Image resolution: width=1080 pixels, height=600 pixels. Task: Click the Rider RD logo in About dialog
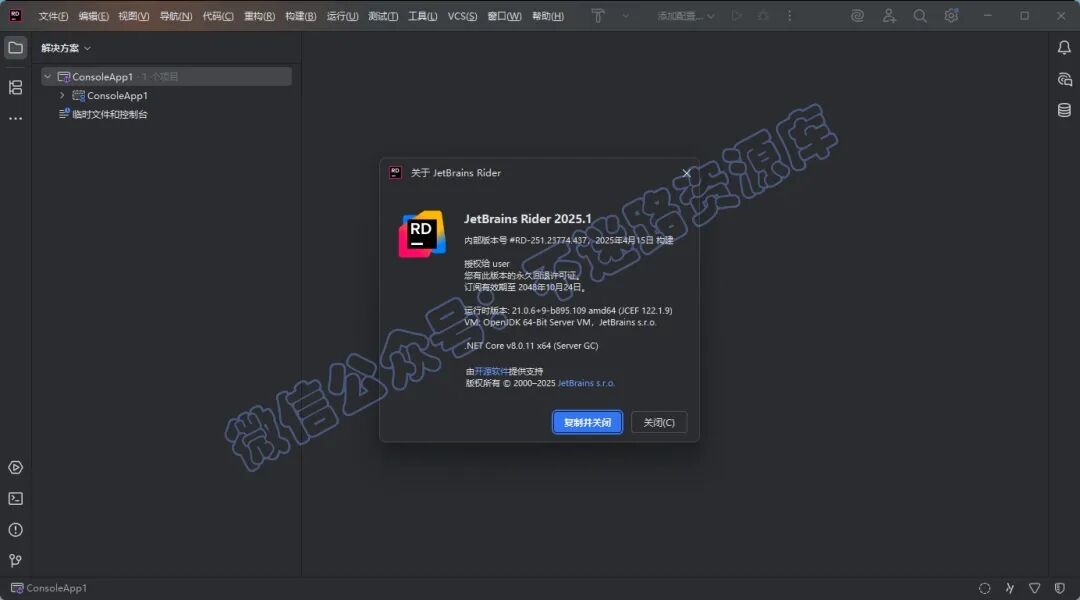(422, 234)
